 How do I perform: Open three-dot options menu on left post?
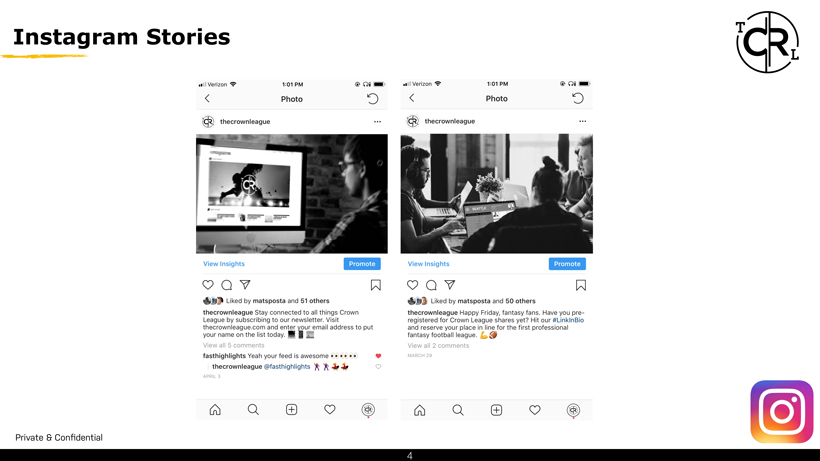tap(377, 121)
